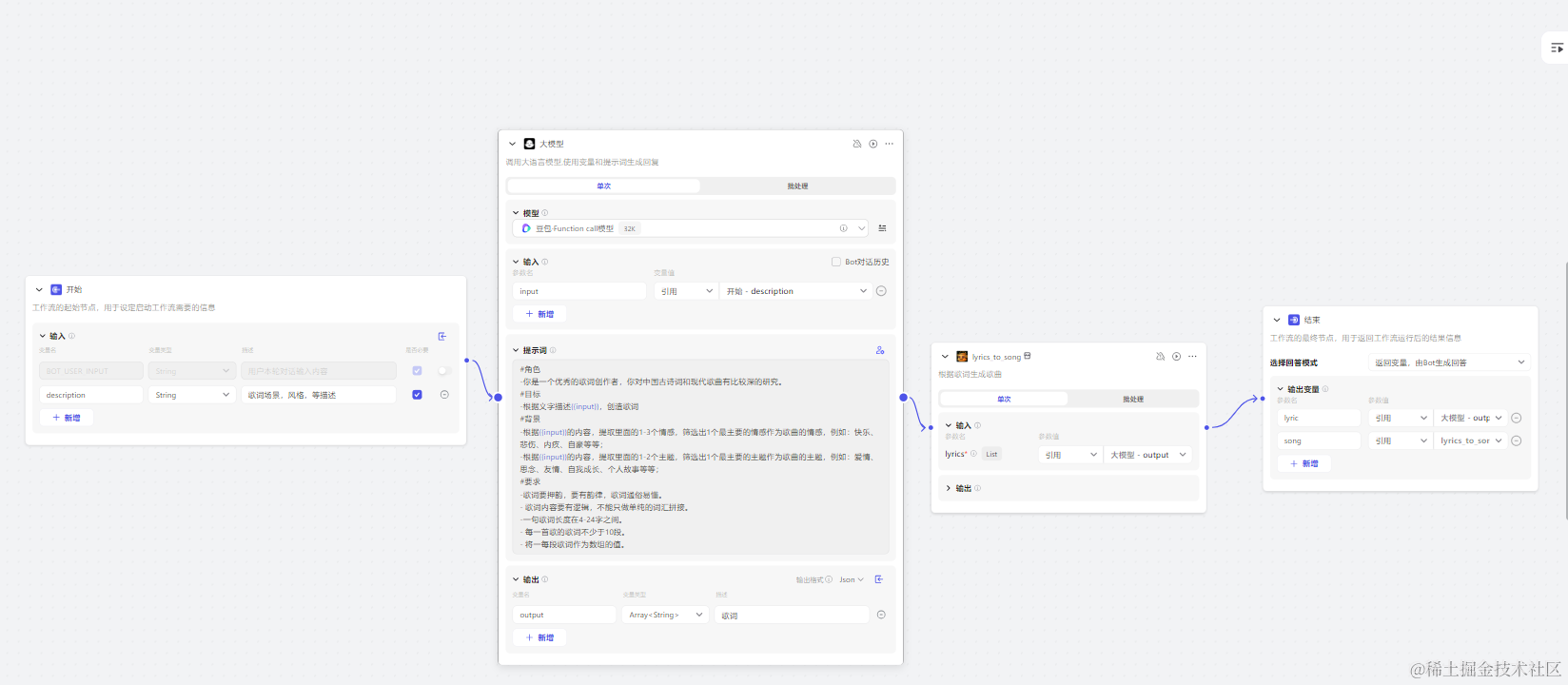Open the 输出格式 Json dropdown
This screenshot has width=1568, height=685.
(x=852, y=579)
